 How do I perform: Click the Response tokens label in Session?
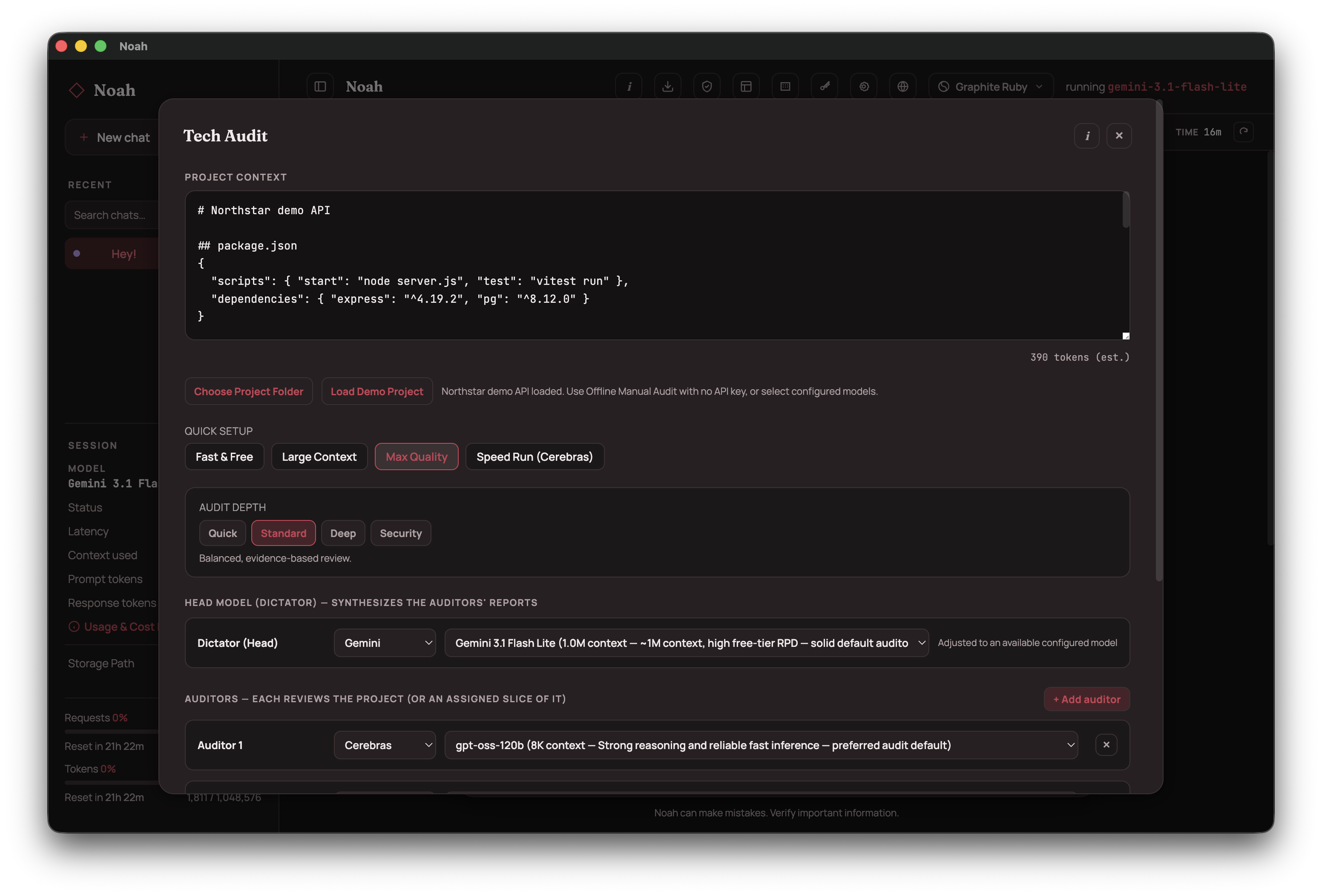coord(112,603)
